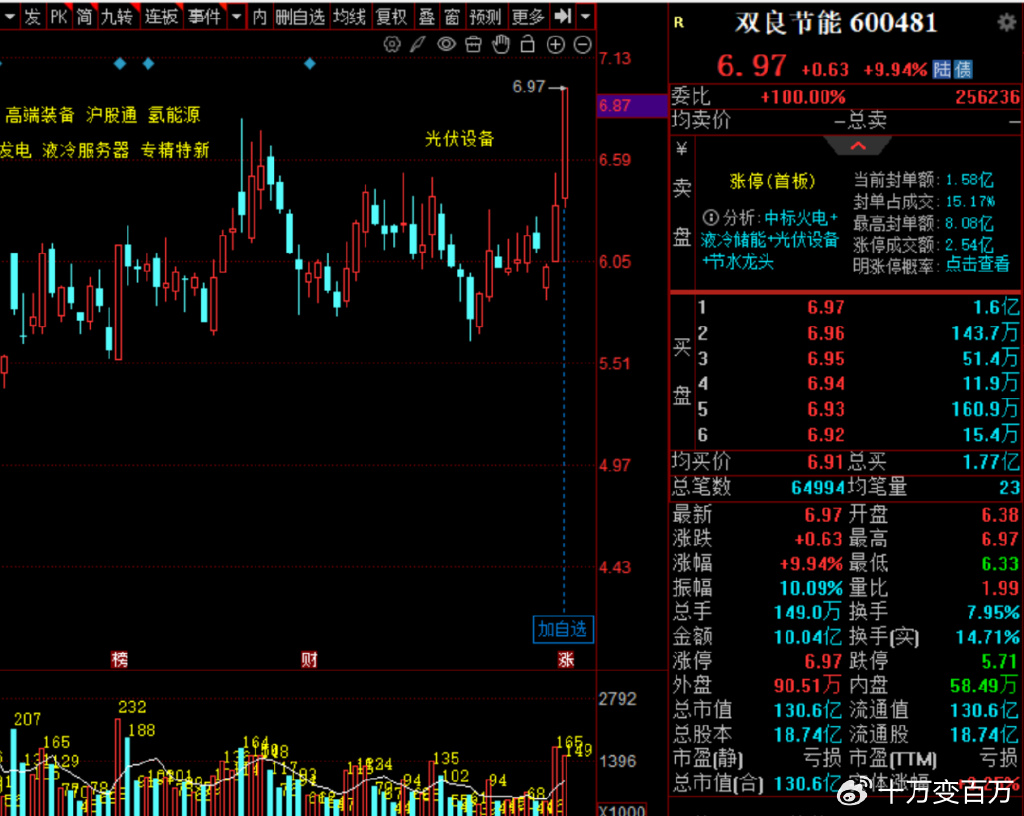
Task: Open the 更多 menu
Action: pyautogui.click(x=527, y=16)
